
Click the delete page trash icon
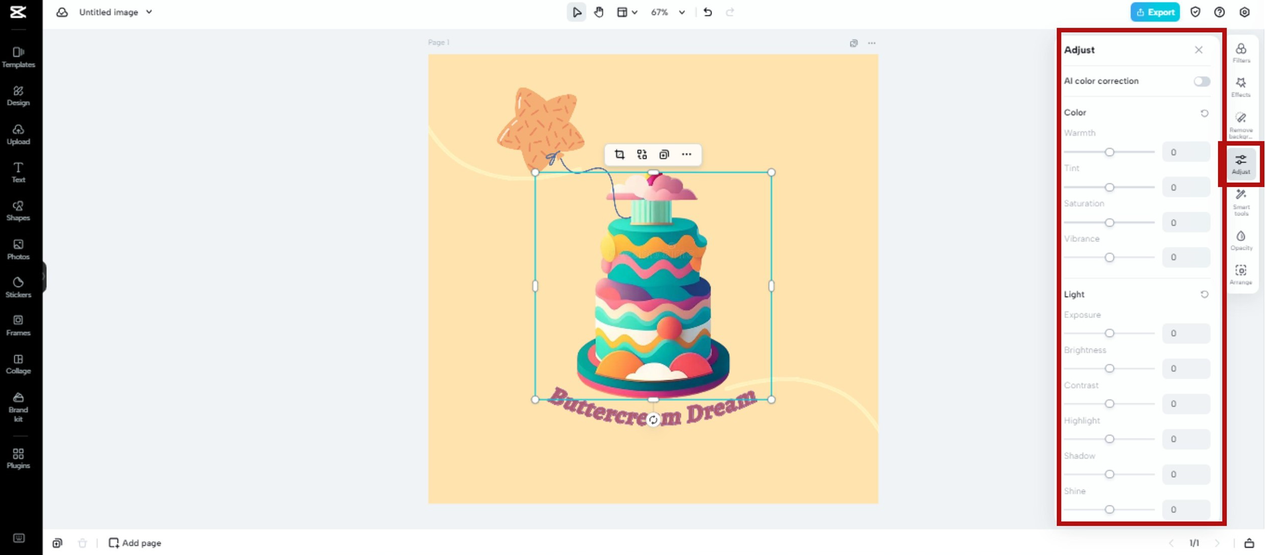[83, 543]
